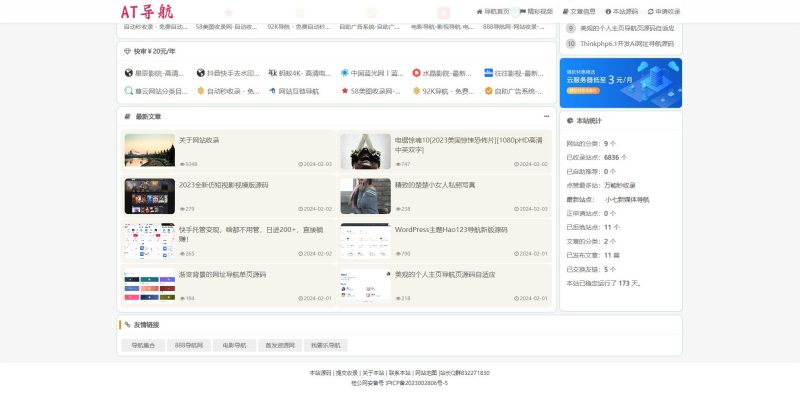
Task: Click the 申请收录 refresh icon in the nav
Action: coord(651,11)
